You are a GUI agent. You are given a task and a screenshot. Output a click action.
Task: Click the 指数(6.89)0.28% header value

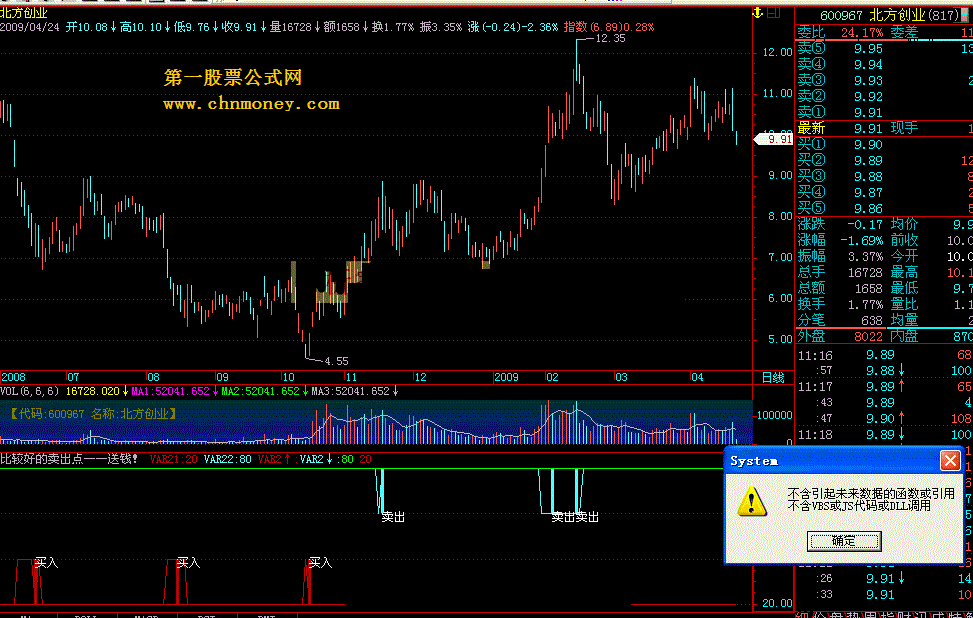608,27
